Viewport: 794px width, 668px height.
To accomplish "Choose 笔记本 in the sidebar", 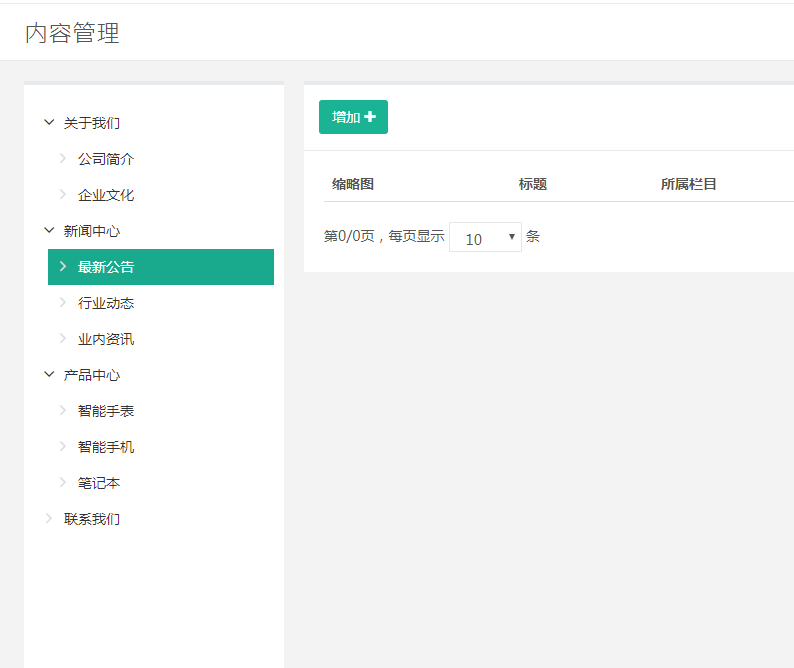I will click(x=99, y=483).
